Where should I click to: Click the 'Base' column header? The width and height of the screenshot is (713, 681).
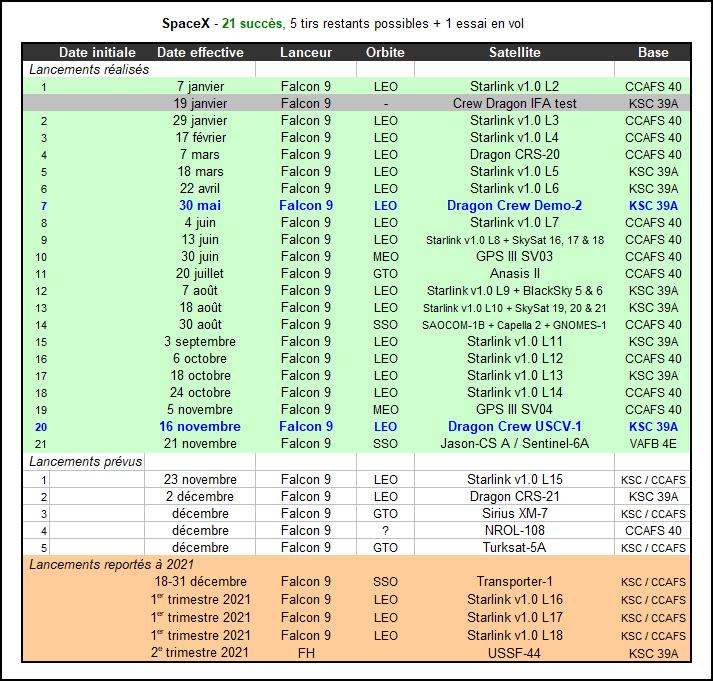click(x=653, y=52)
